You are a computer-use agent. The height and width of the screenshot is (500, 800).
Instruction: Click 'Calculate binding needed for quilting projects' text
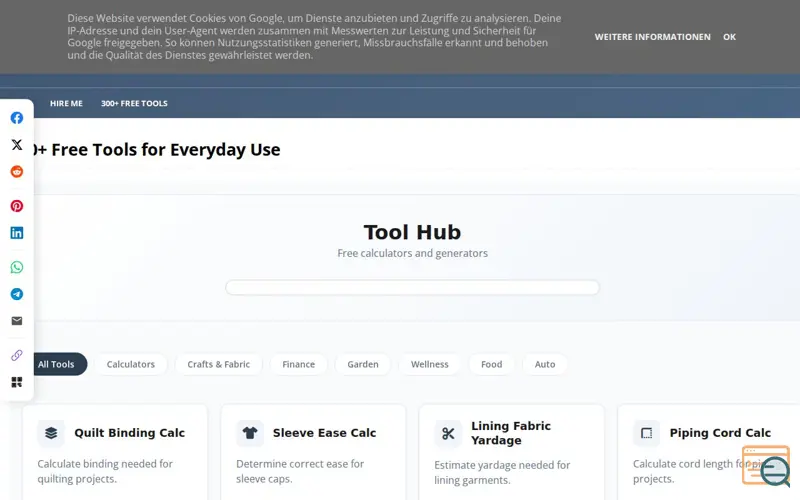(x=105, y=471)
